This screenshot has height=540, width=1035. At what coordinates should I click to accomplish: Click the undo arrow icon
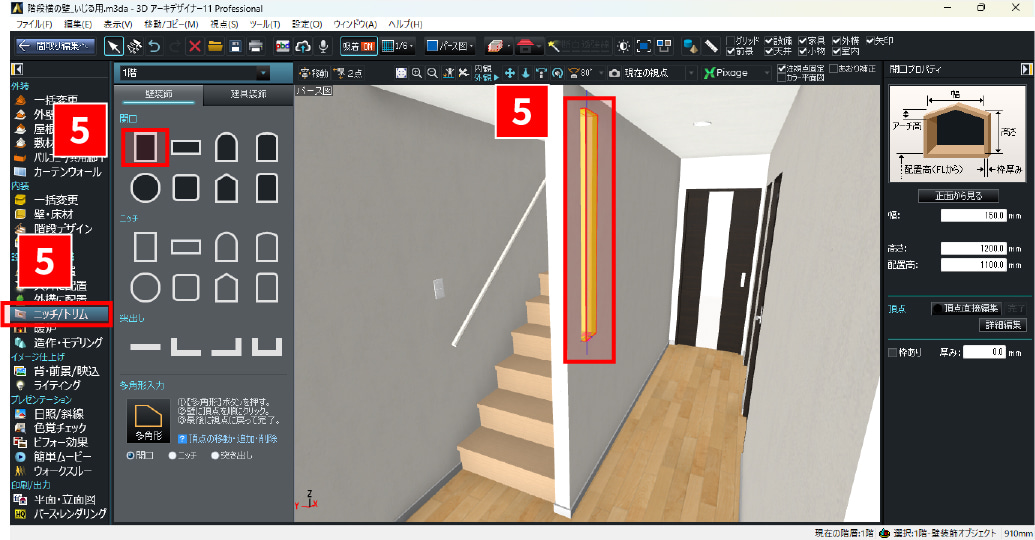coord(154,46)
